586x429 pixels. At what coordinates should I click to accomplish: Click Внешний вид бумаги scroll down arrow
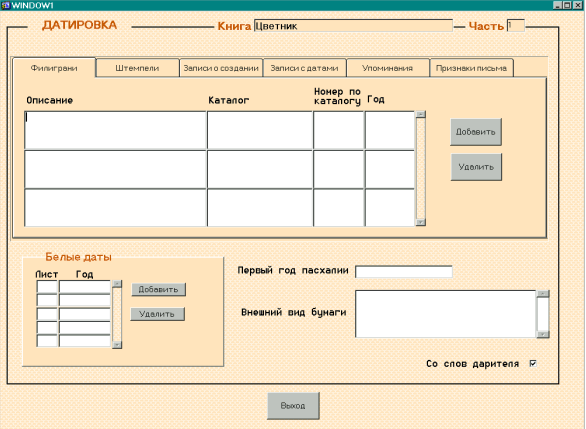pyautogui.click(x=543, y=334)
